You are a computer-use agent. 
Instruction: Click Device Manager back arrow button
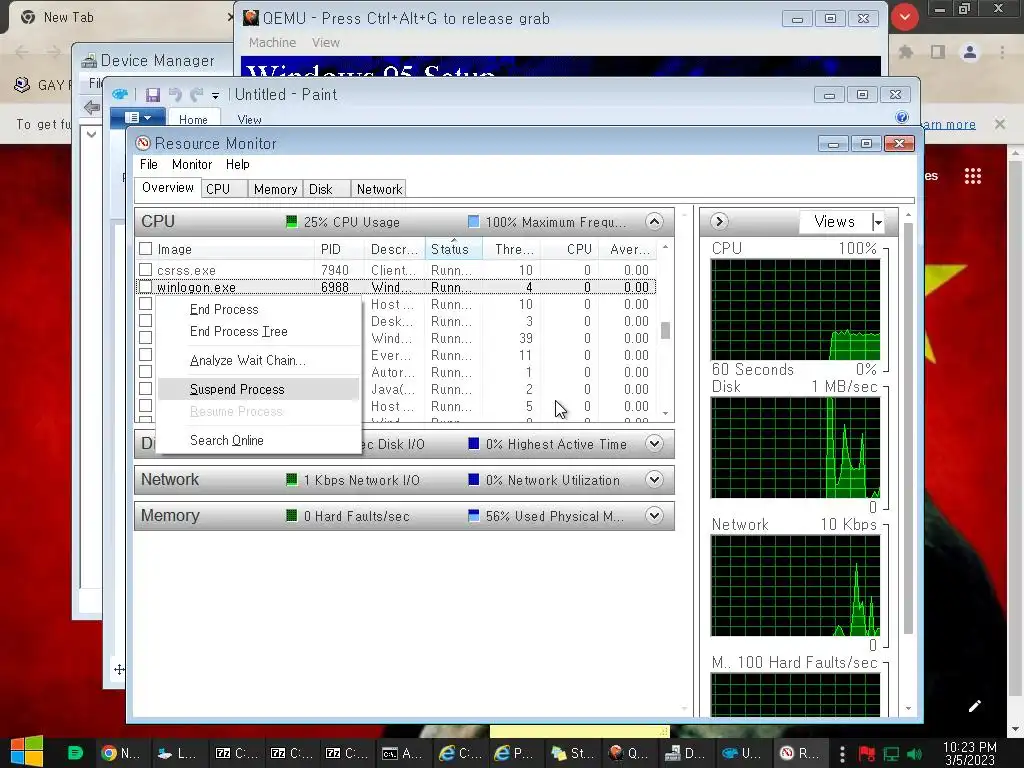coord(92,106)
